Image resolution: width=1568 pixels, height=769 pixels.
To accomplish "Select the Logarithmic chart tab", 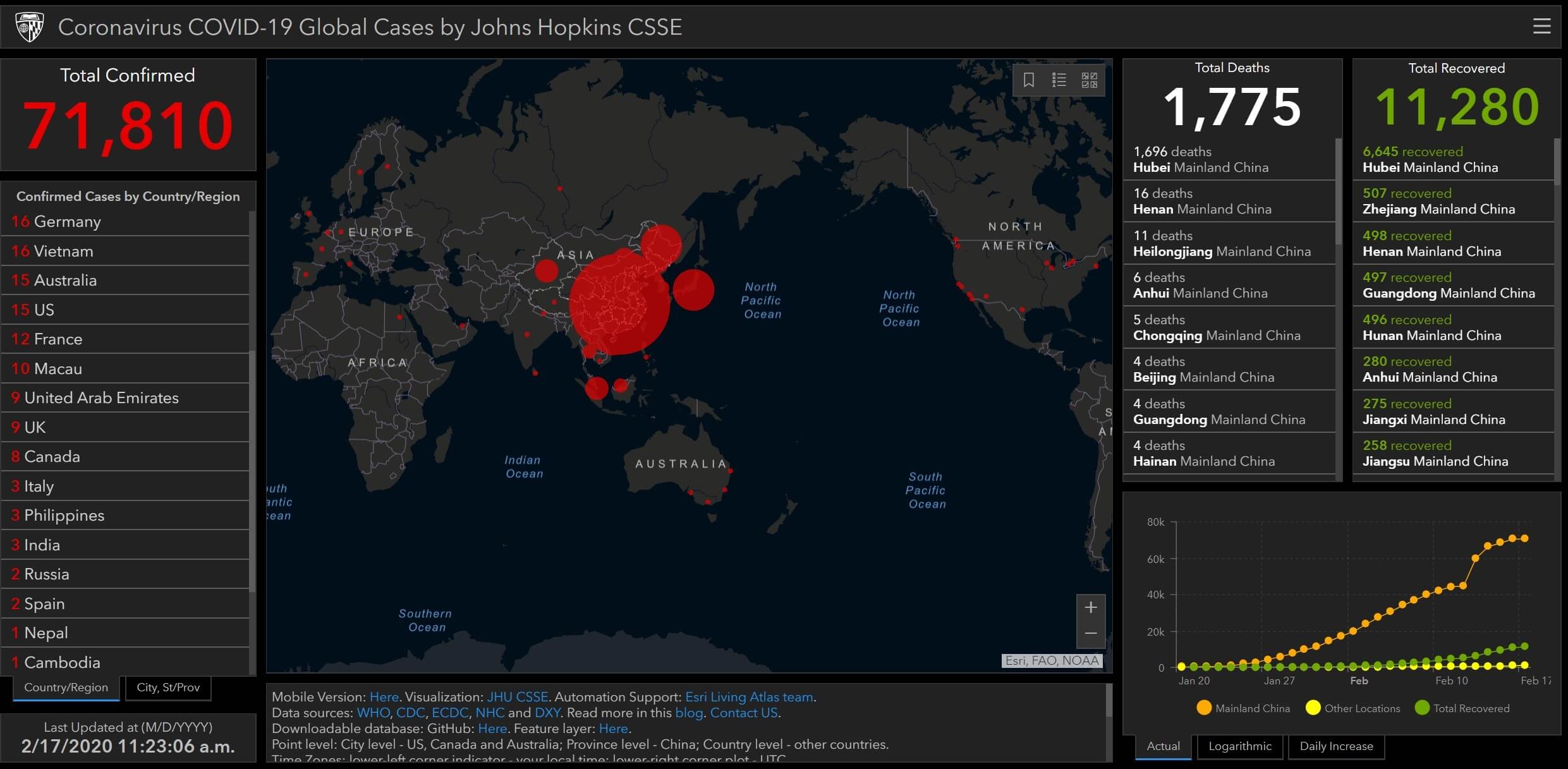I will pyautogui.click(x=1240, y=746).
